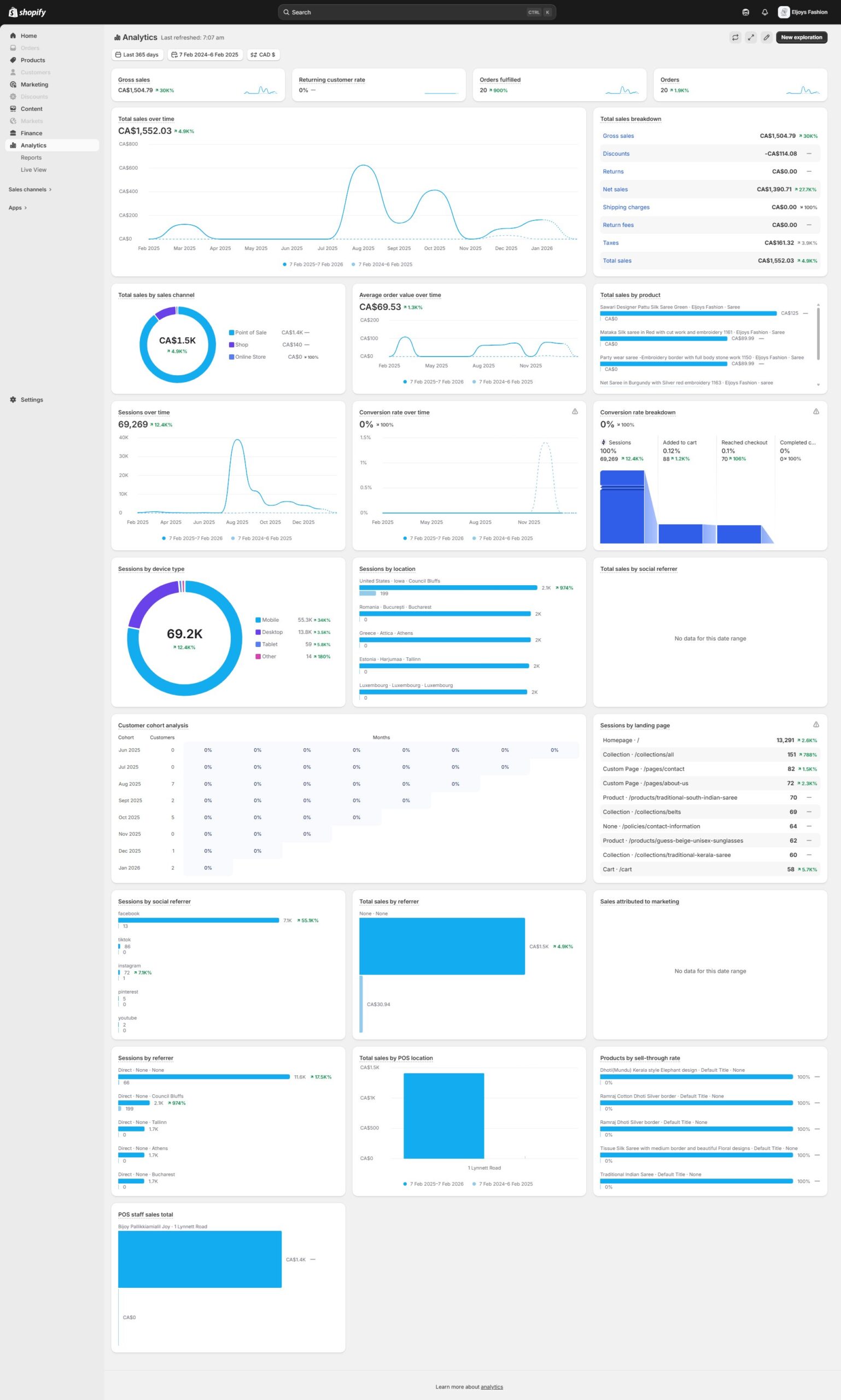841x1400 pixels.
Task: Click the Shopify logo
Action: [x=27, y=12]
